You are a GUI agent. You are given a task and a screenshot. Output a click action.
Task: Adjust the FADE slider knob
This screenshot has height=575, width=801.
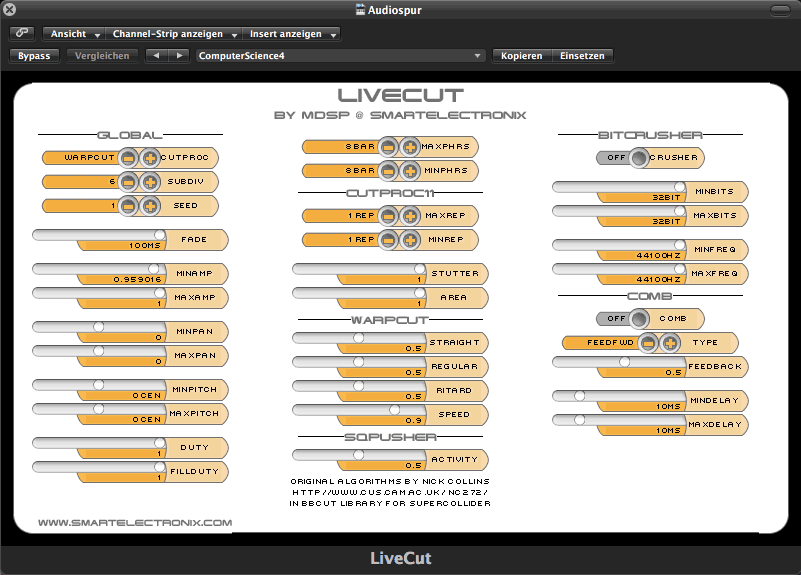160,234
